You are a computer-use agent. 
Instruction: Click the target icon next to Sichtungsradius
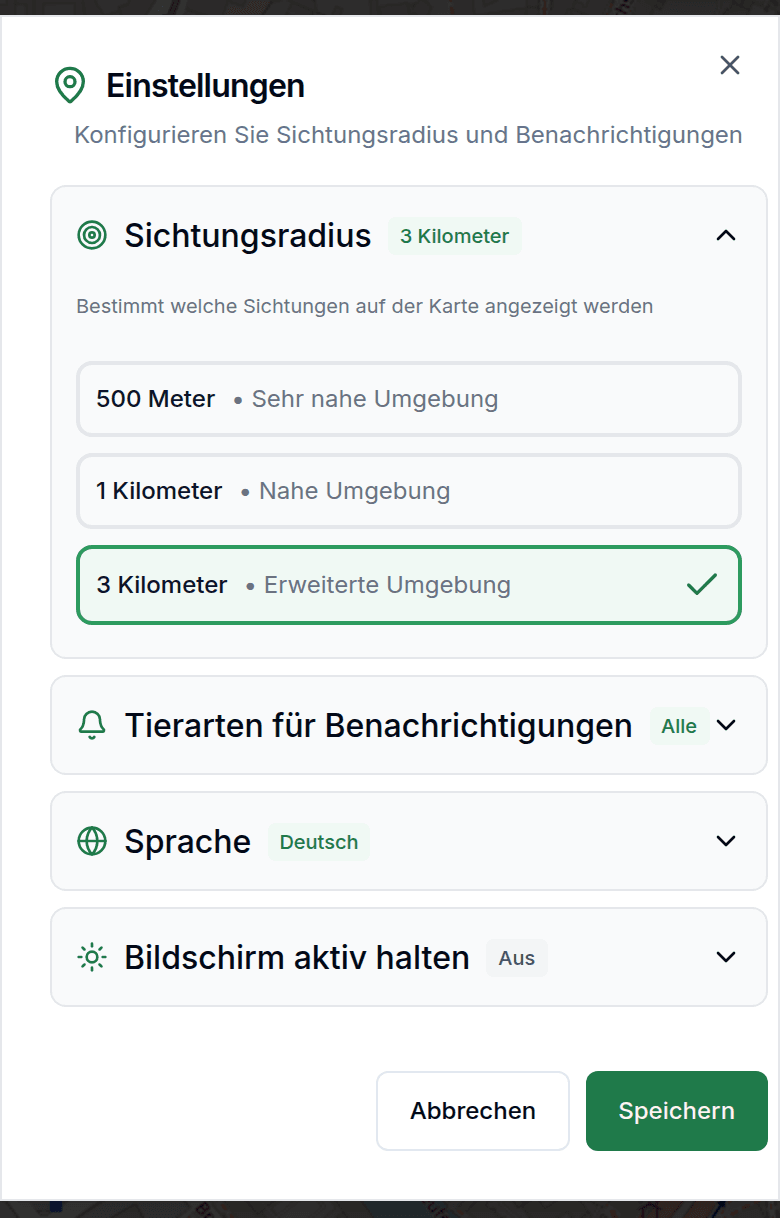coord(93,236)
